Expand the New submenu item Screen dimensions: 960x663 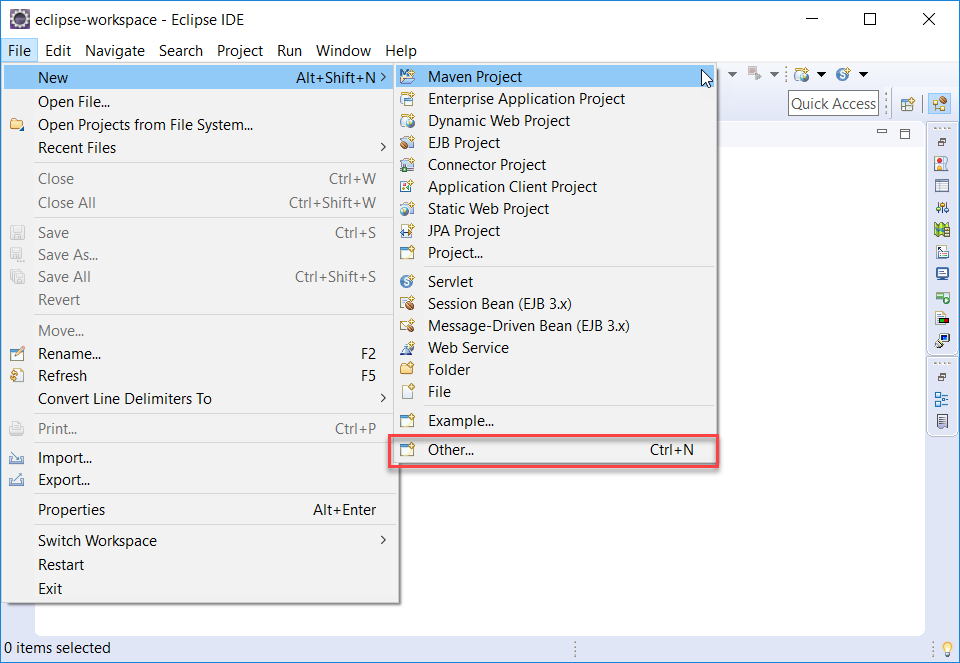coord(198,78)
